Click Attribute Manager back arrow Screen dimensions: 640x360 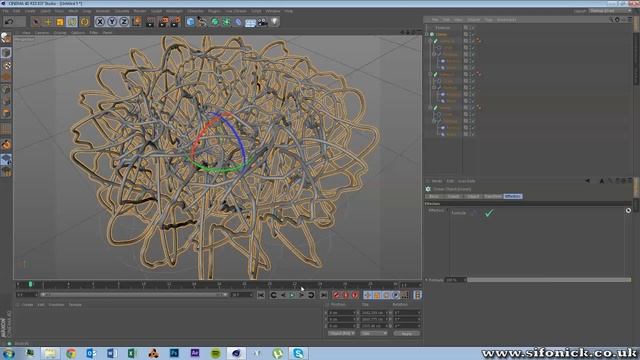(587, 181)
